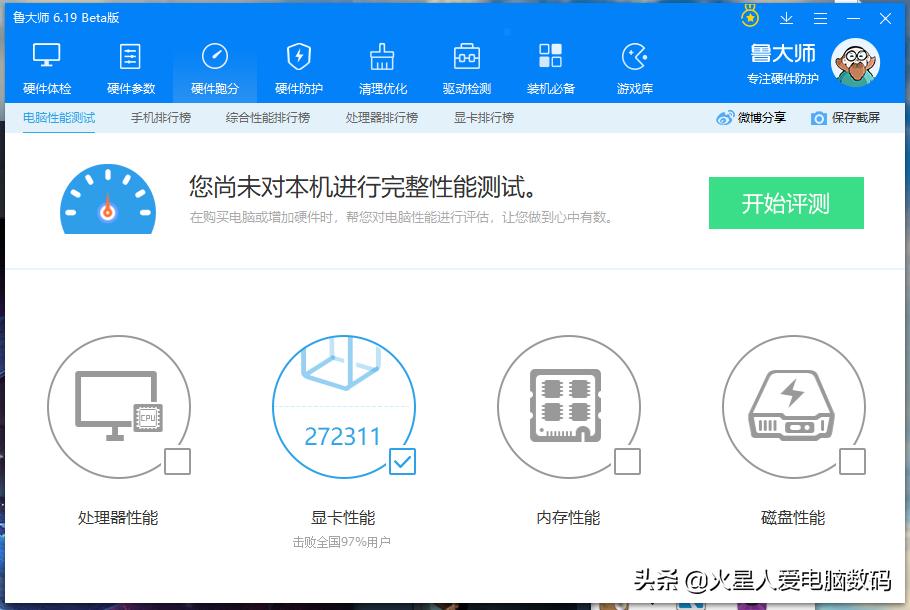Enable the 磁盘性能 disk test checkbox

854,462
